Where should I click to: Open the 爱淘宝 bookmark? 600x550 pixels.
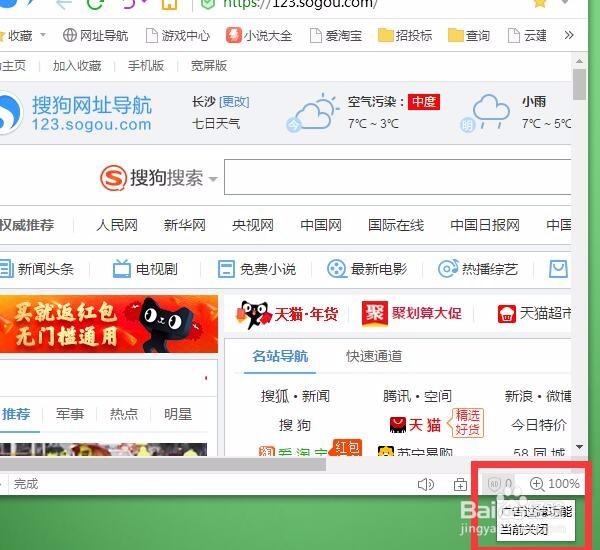336,36
